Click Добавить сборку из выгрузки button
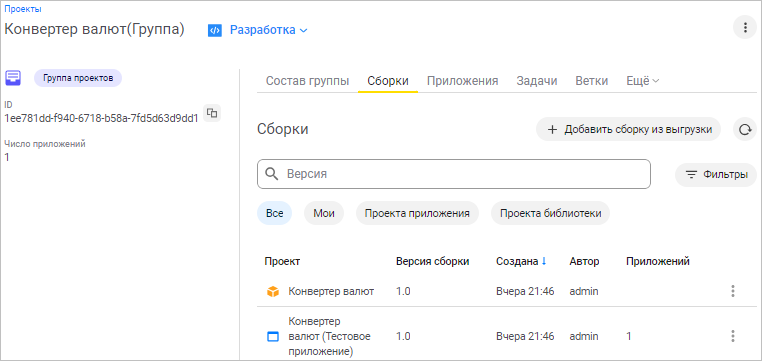 point(628,129)
